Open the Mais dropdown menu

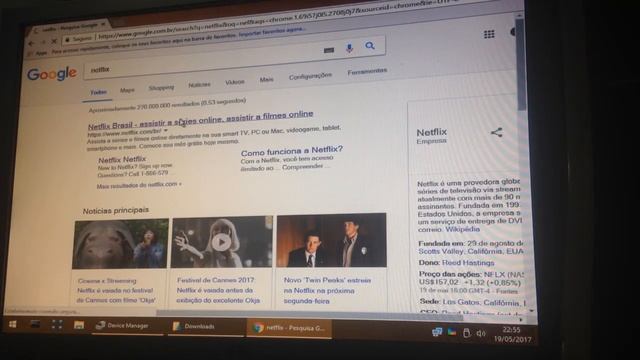(x=267, y=79)
